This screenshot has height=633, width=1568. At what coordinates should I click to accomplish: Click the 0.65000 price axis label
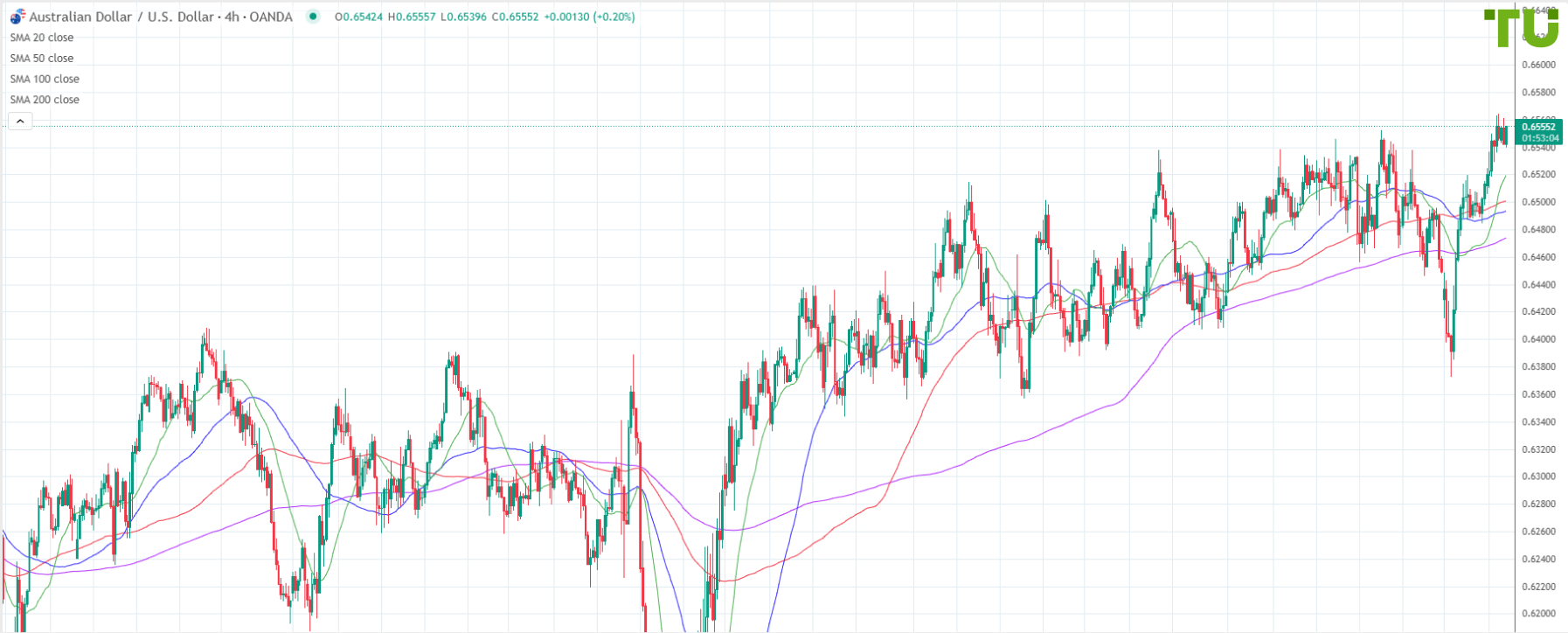coord(1539,202)
